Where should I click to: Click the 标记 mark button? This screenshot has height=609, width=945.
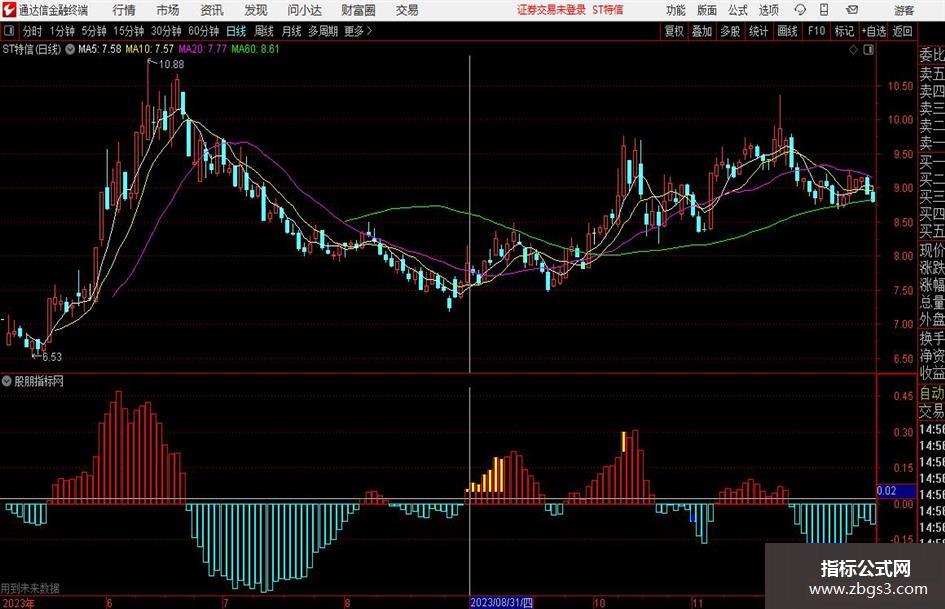844,31
